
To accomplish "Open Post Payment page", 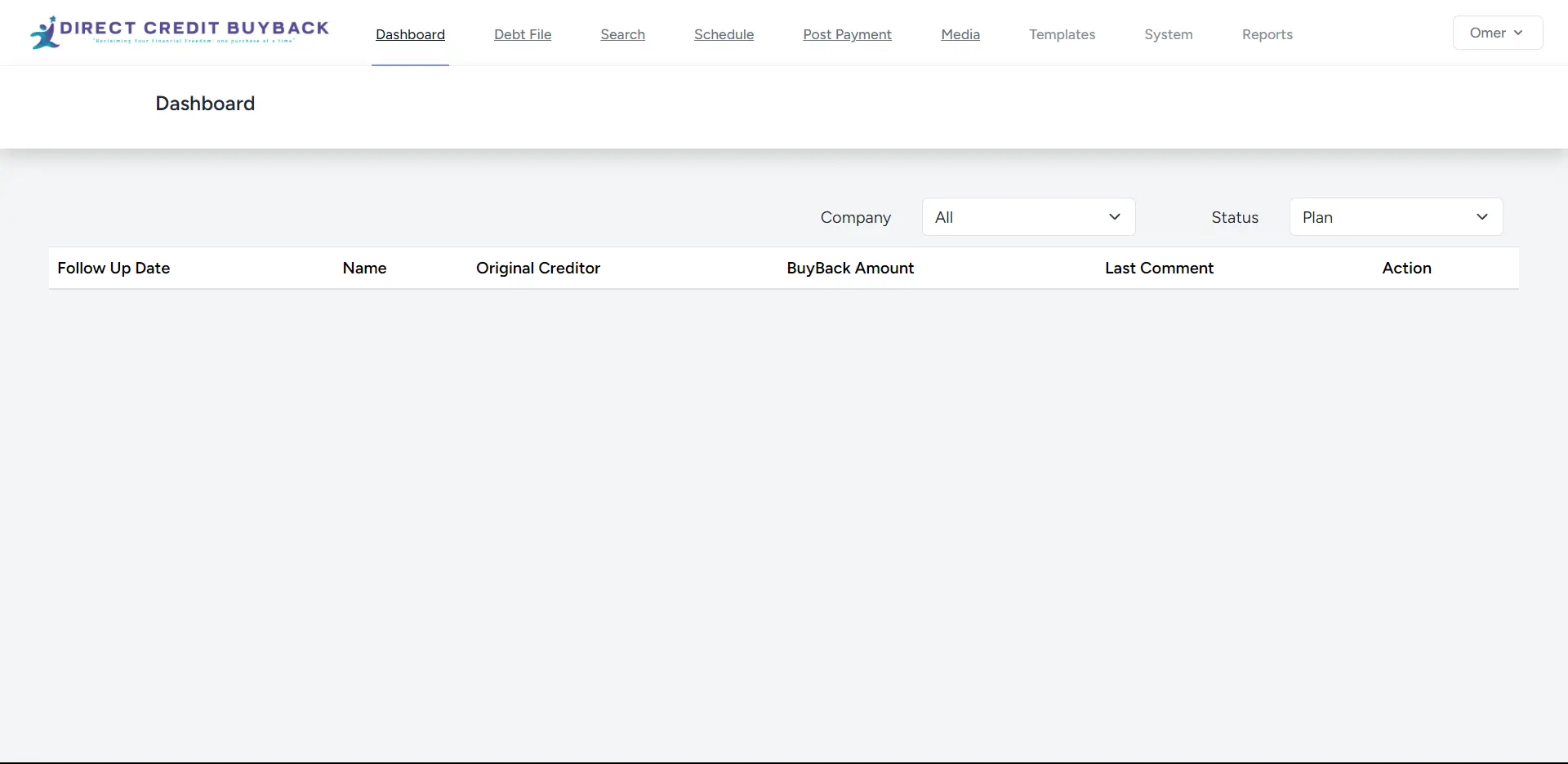I will (x=847, y=34).
